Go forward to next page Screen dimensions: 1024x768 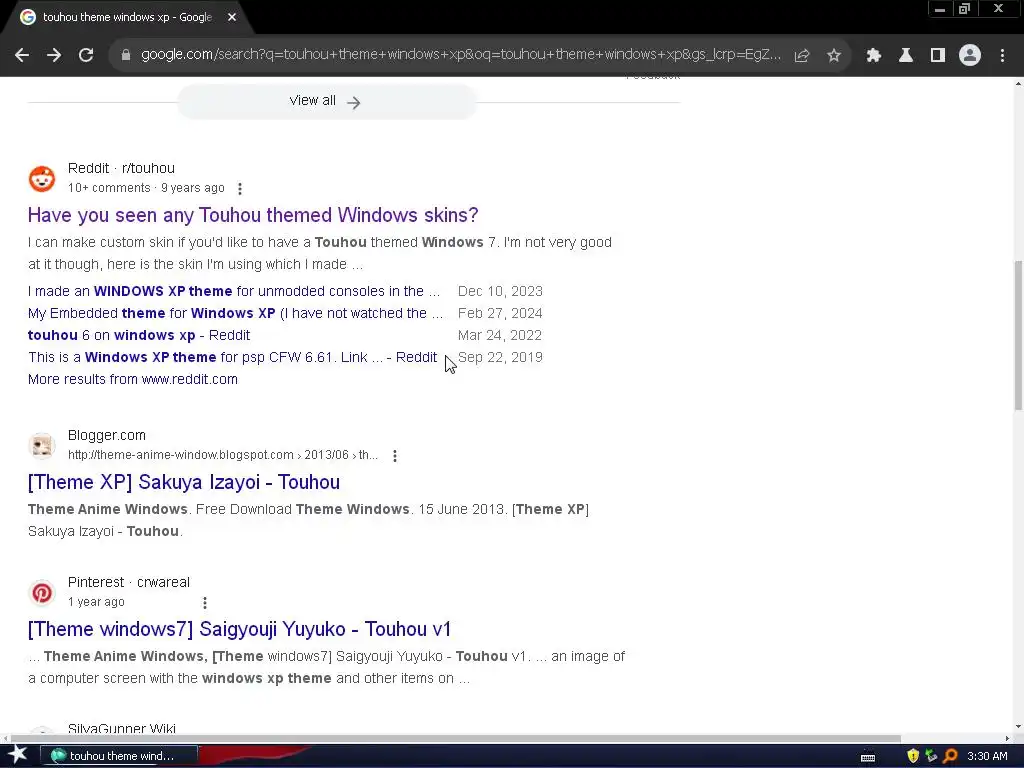[x=54, y=56]
